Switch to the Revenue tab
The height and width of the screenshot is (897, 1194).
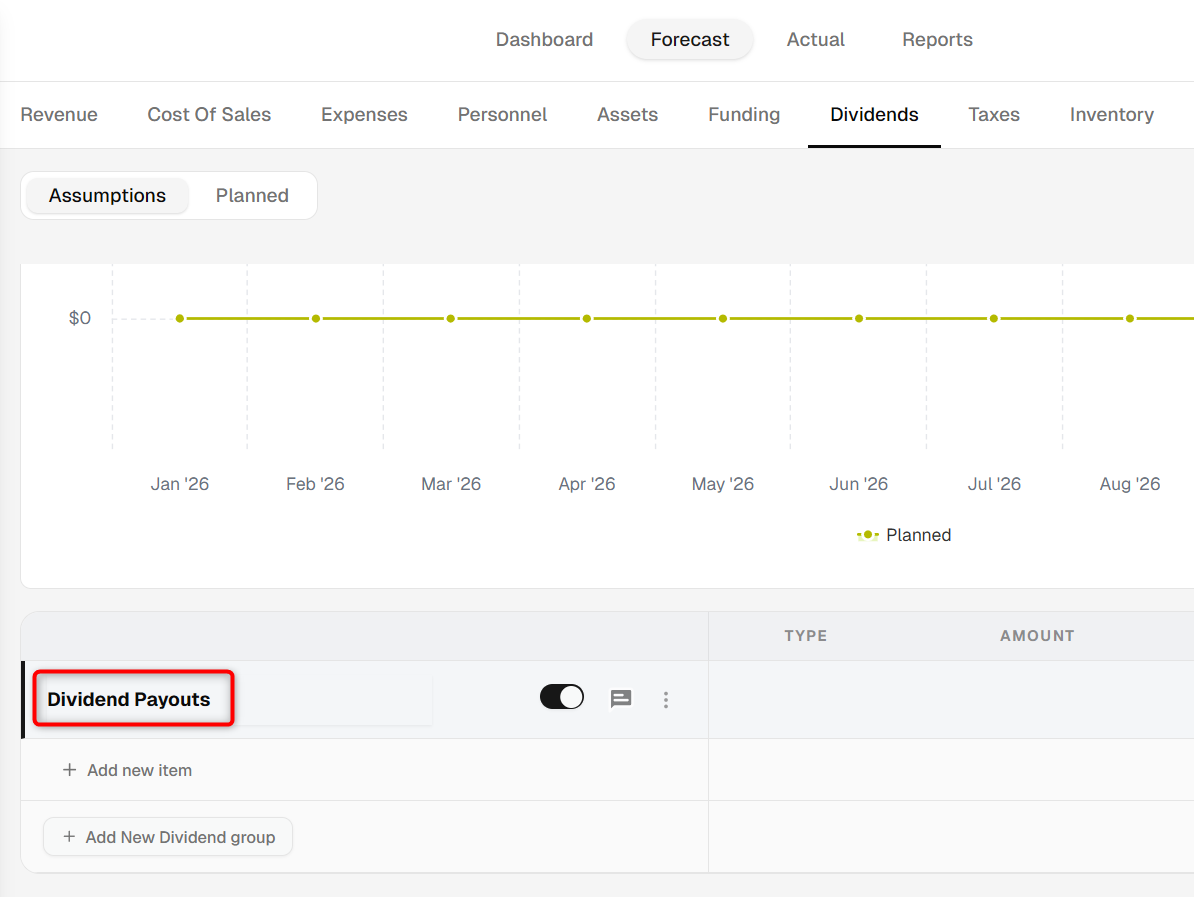tap(59, 114)
